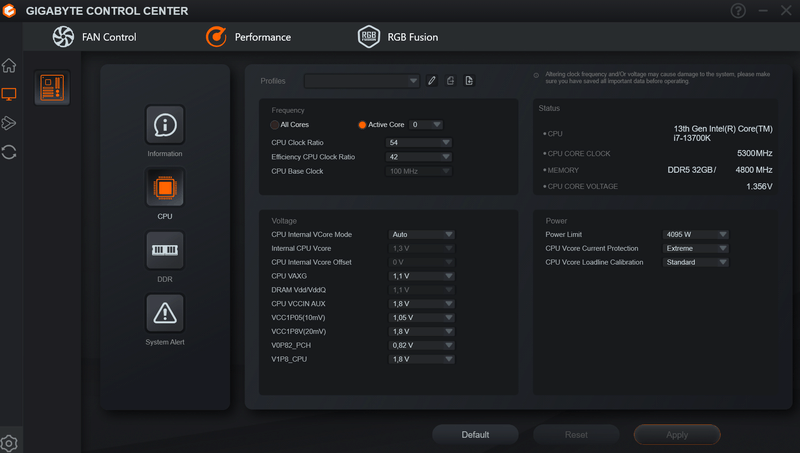Click the export profile icon
The width and height of the screenshot is (800, 453).
(x=450, y=81)
